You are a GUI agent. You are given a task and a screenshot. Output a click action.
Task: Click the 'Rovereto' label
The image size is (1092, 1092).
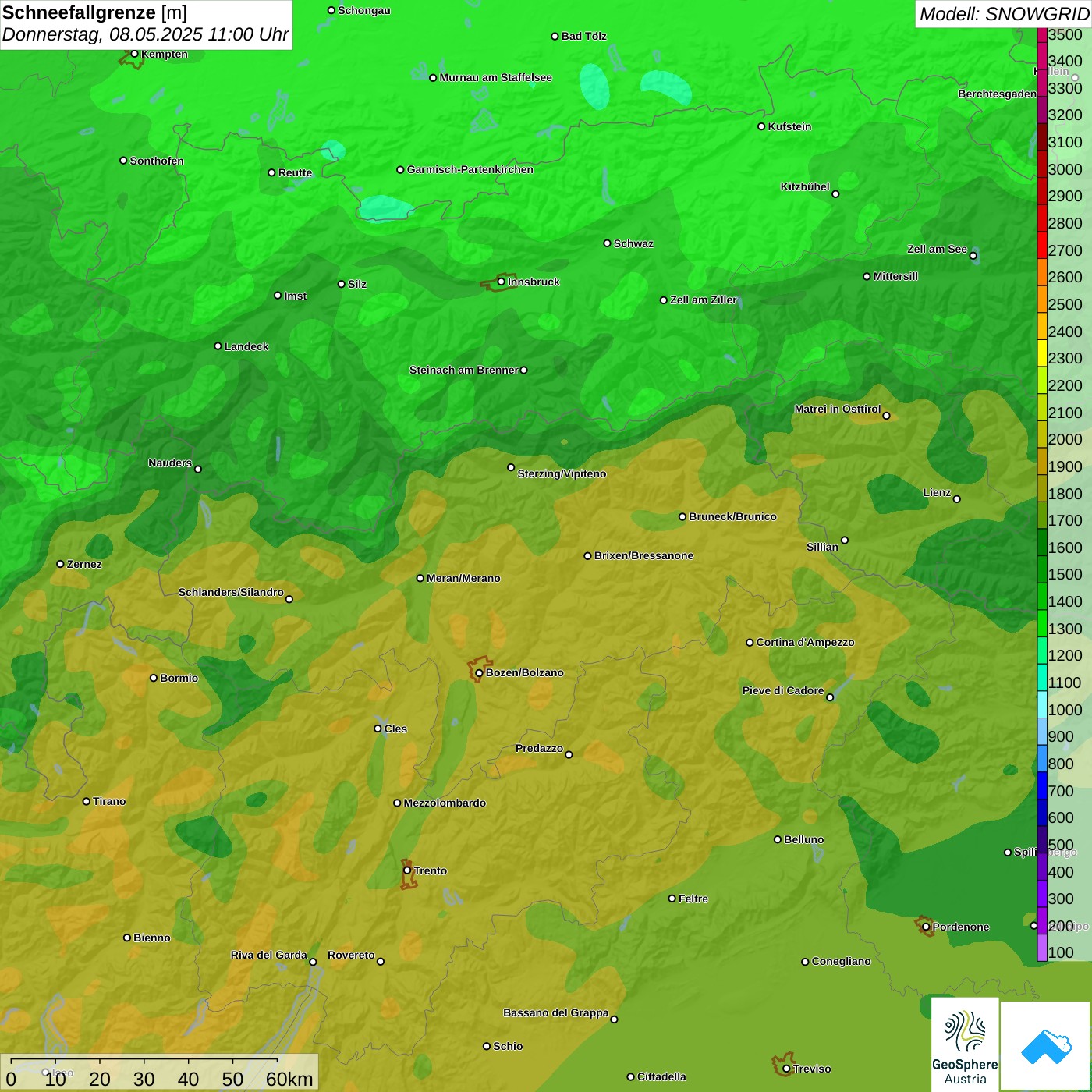click(x=351, y=955)
